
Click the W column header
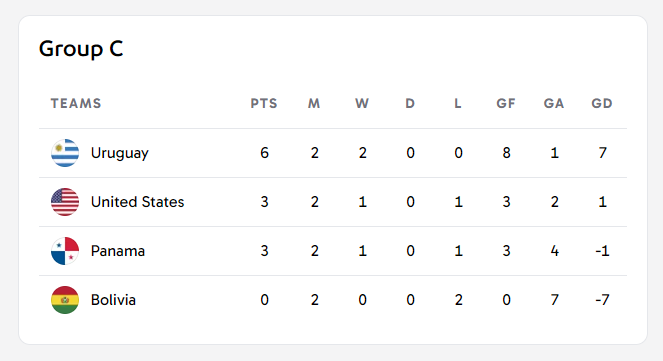(x=362, y=104)
